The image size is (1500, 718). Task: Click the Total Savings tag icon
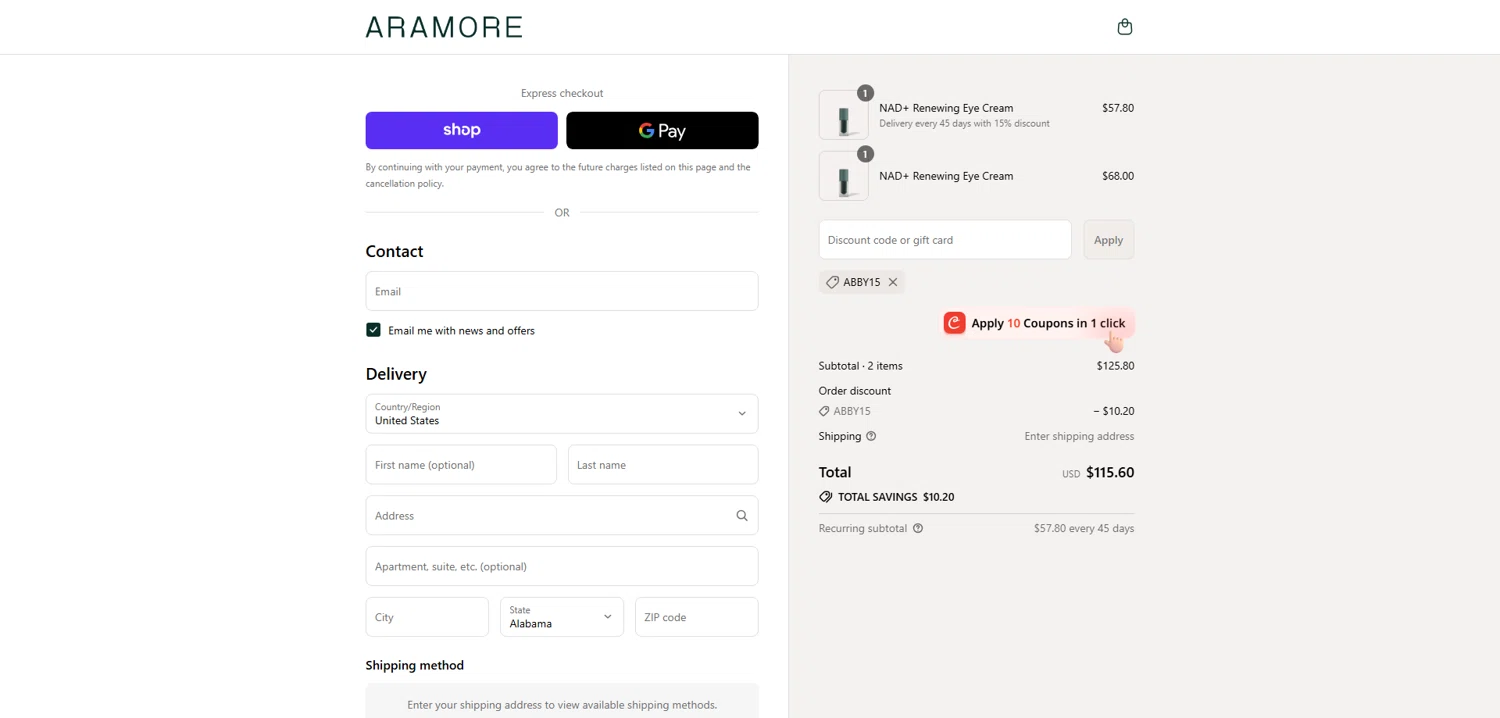[x=826, y=497]
